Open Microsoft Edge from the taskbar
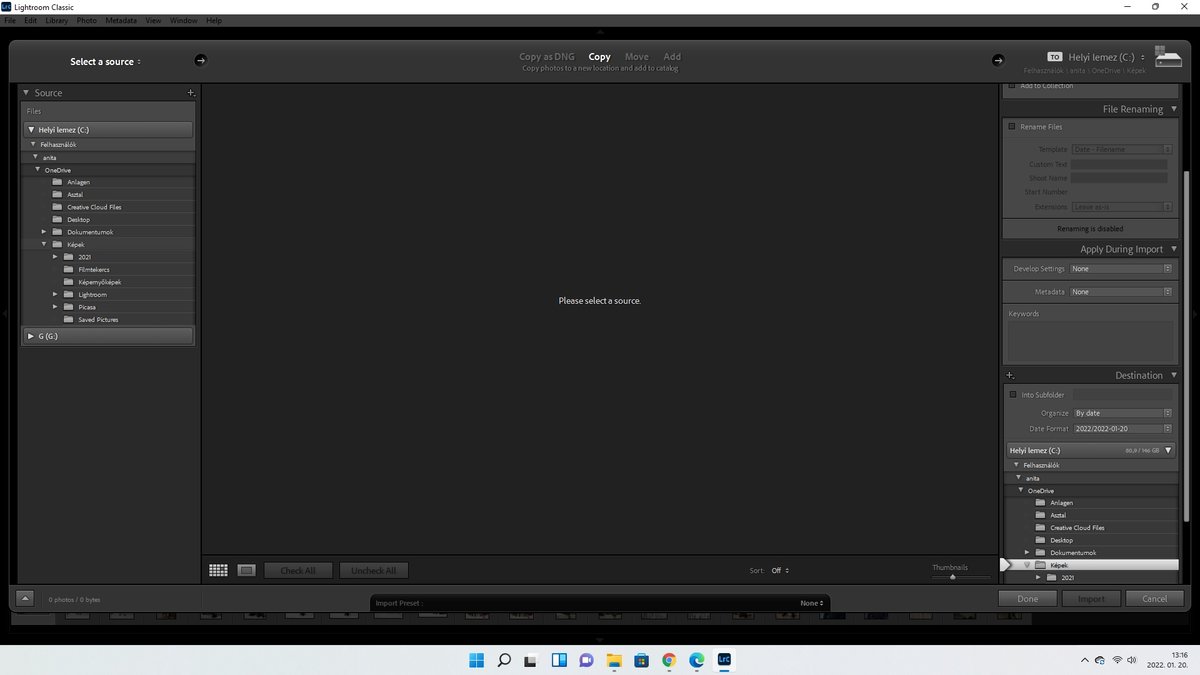1200x675 pixels. click(x=697, y=660)
